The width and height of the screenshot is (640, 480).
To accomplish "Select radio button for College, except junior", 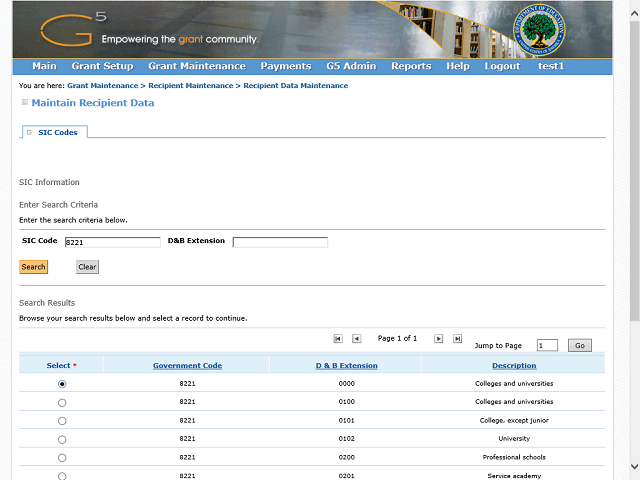I will [x=62, y=421].
